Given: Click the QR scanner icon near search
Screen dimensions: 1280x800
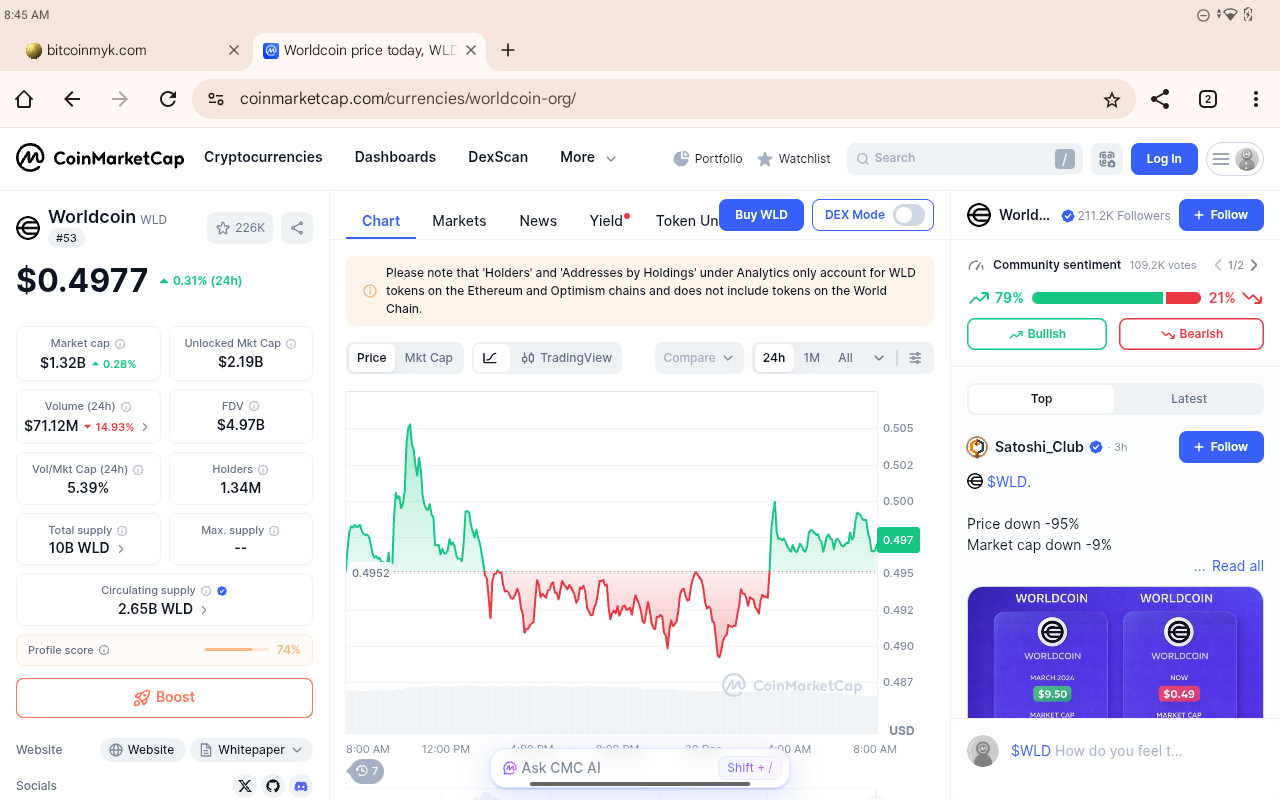Looking at the screenshot, I should pos(1106,158).
